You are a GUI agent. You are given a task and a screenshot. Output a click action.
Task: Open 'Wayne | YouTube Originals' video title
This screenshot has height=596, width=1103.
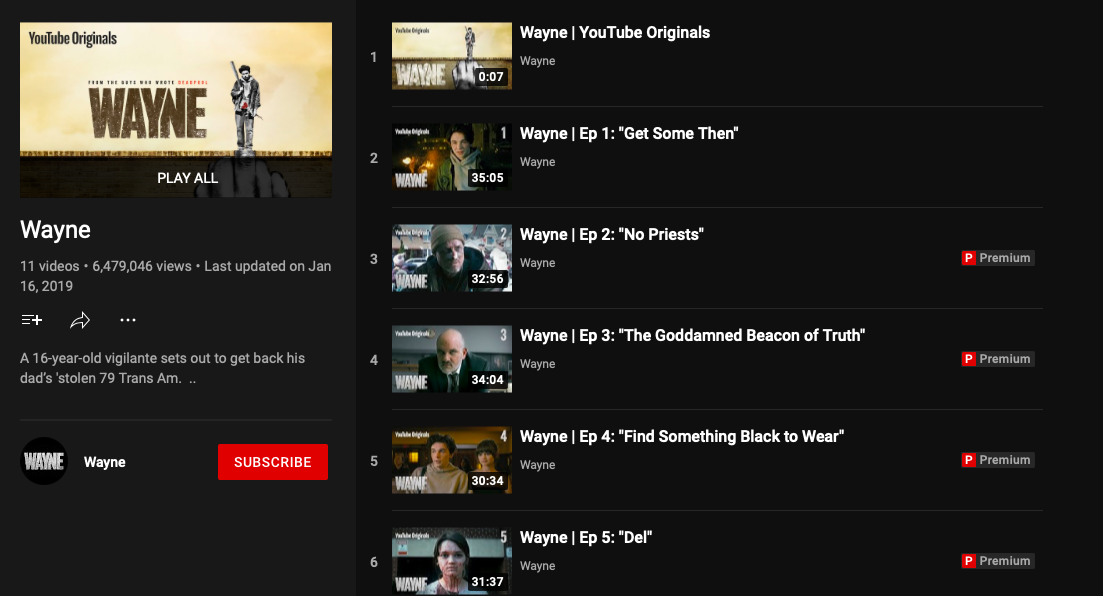coord(615,32)
